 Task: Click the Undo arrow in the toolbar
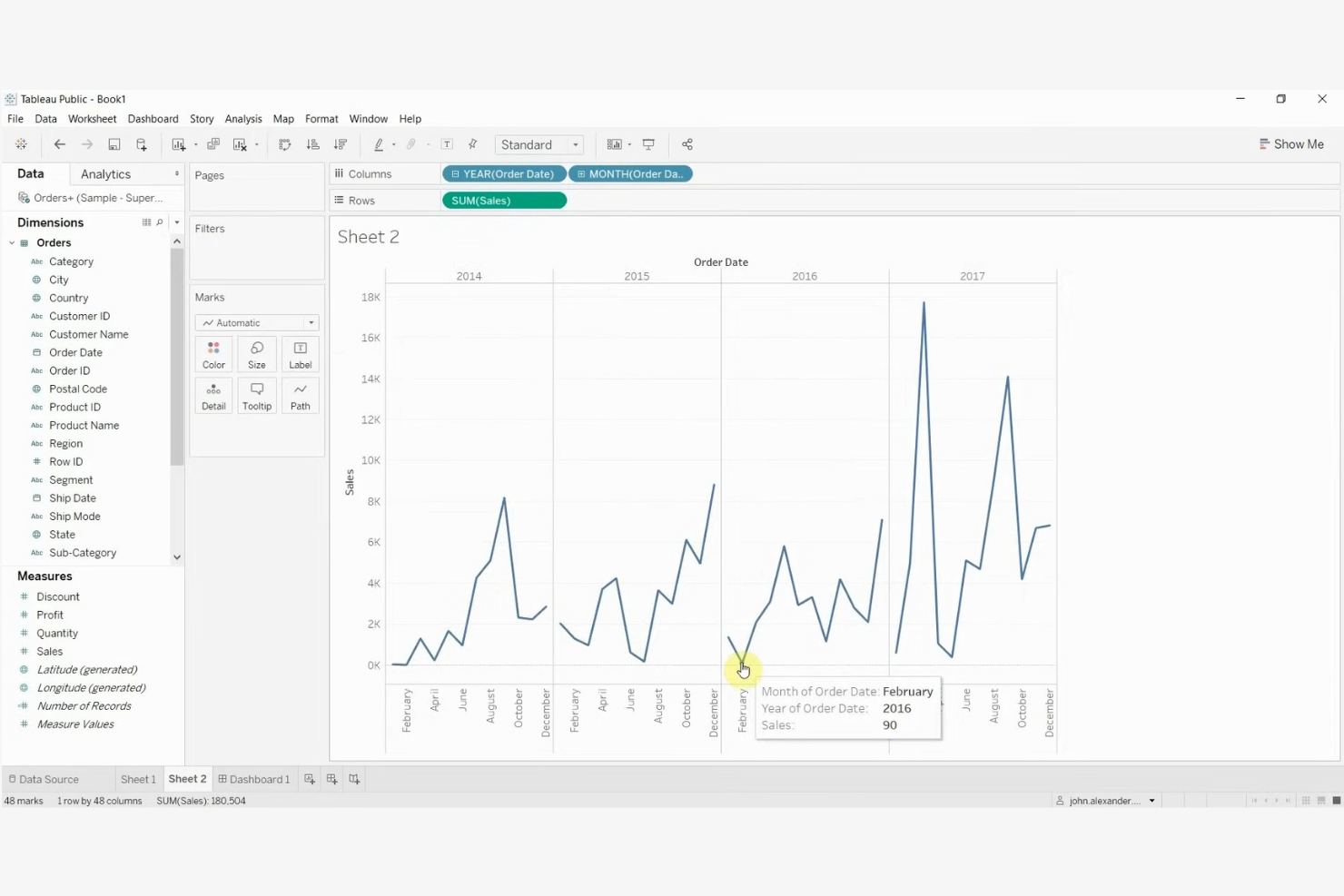coord(60,144)
